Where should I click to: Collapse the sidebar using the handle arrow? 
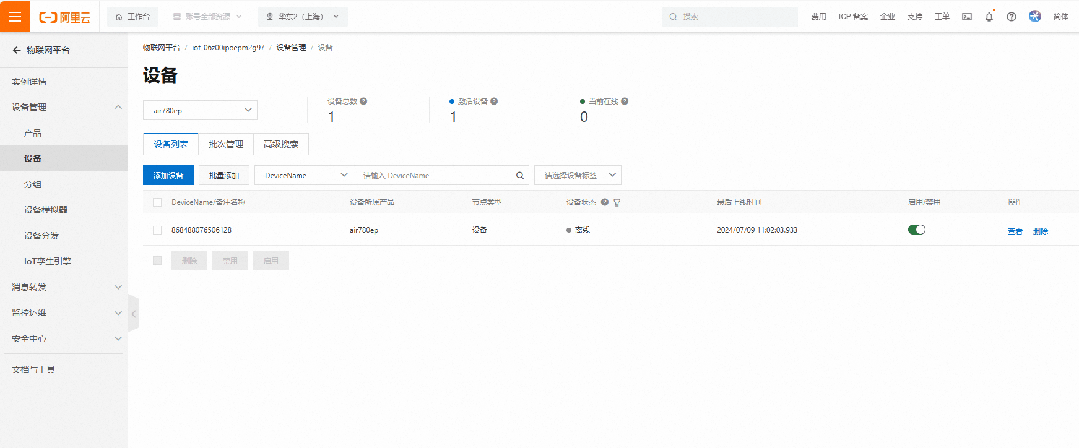133,314
